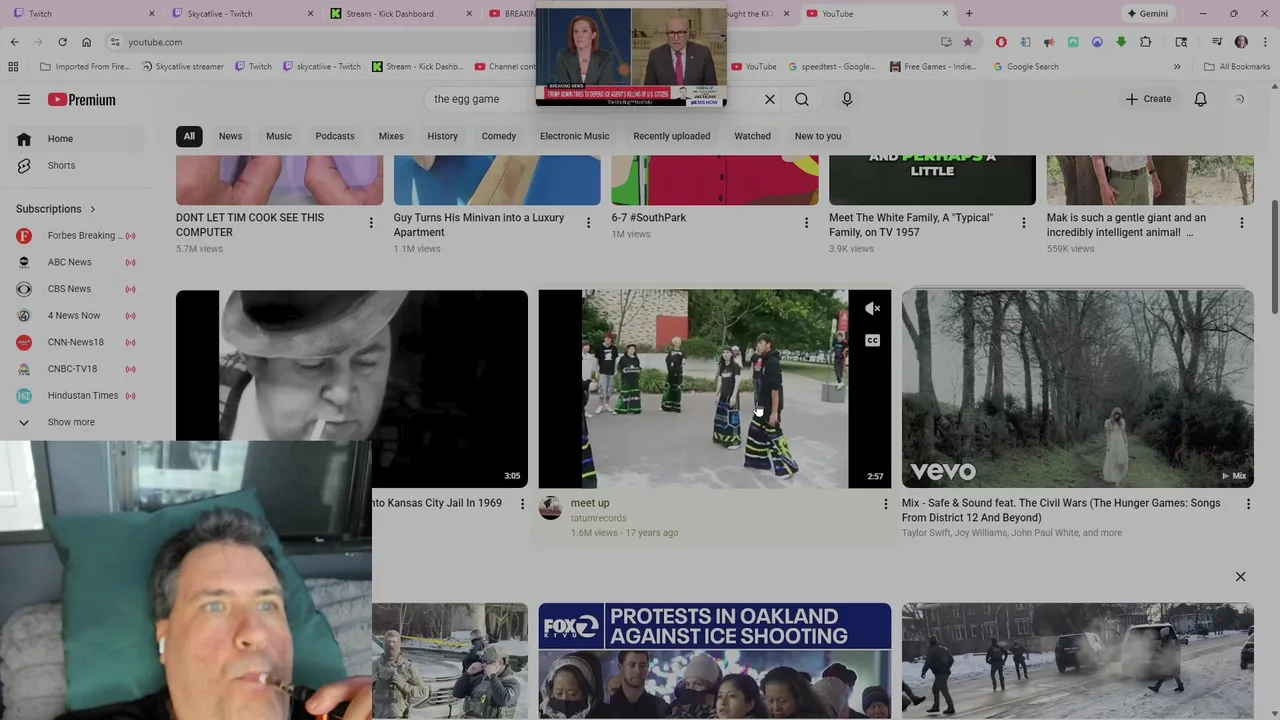
Task: Open the red Opera-style extension icon
Action: pyautogui.click(x=1001, y=42)
